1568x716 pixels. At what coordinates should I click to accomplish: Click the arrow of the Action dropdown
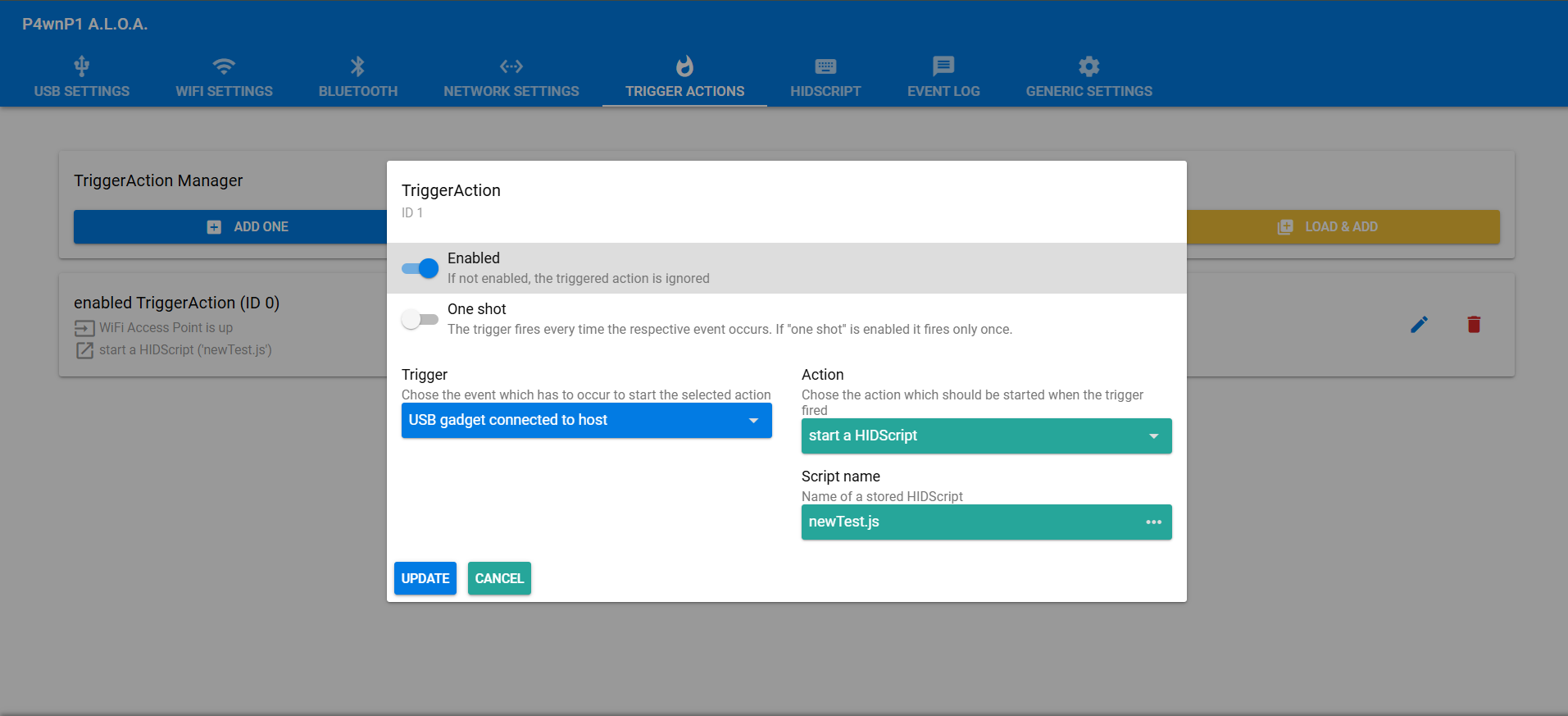coord(1153,436)
